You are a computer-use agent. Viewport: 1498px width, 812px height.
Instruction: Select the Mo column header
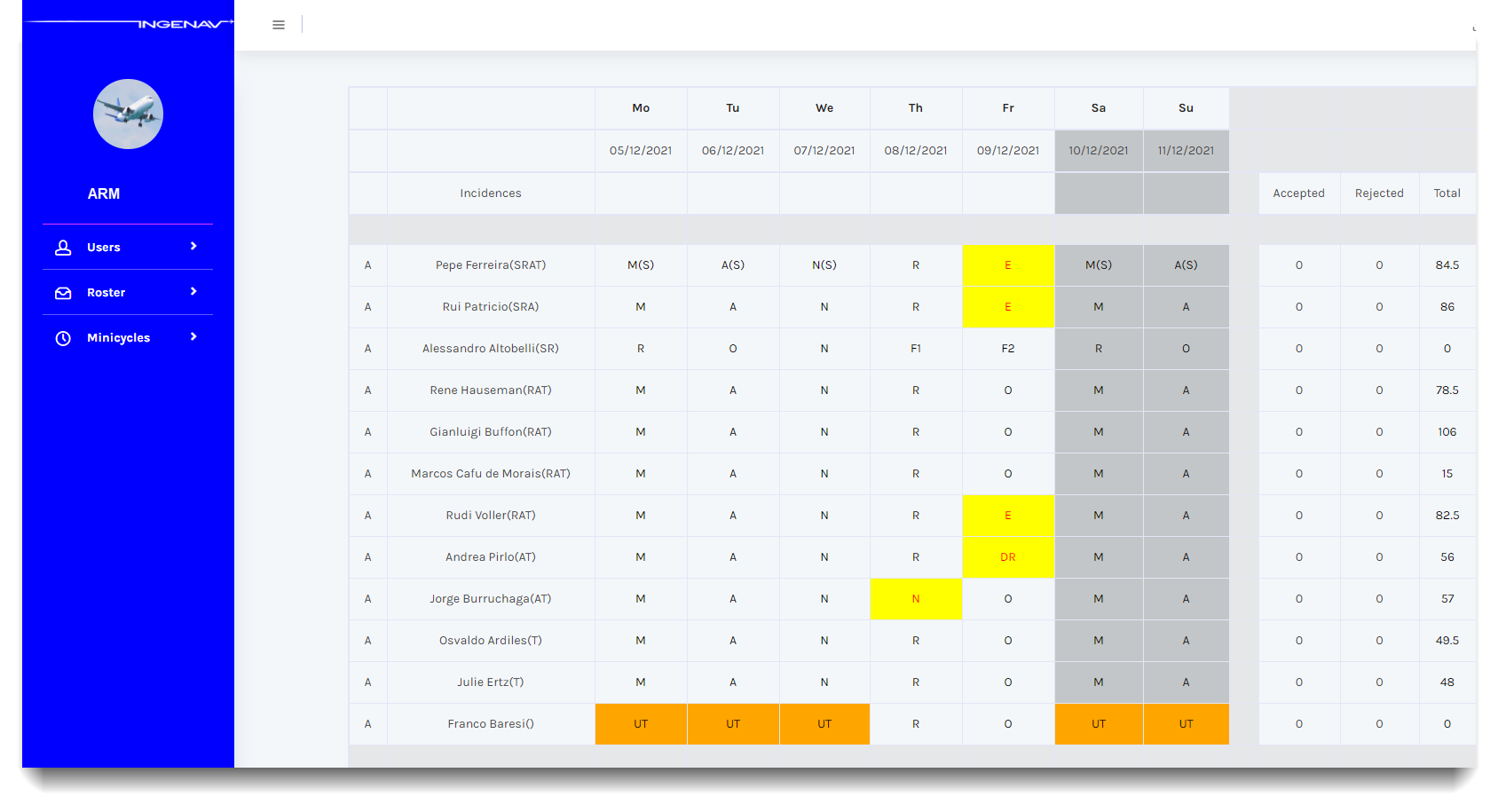tap(641, 107)
